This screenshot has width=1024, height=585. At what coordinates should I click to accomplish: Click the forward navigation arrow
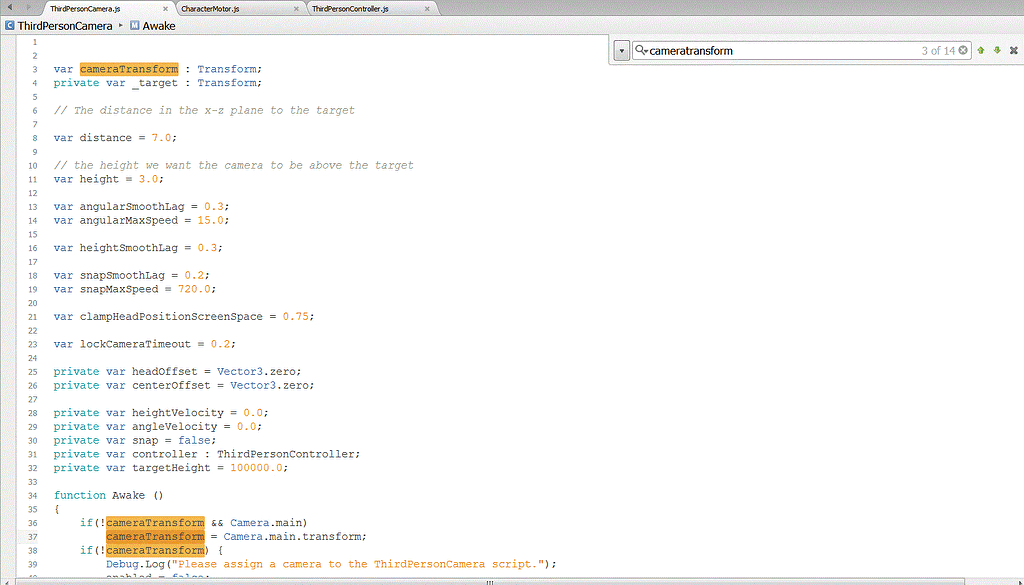(x=27, y=6)
